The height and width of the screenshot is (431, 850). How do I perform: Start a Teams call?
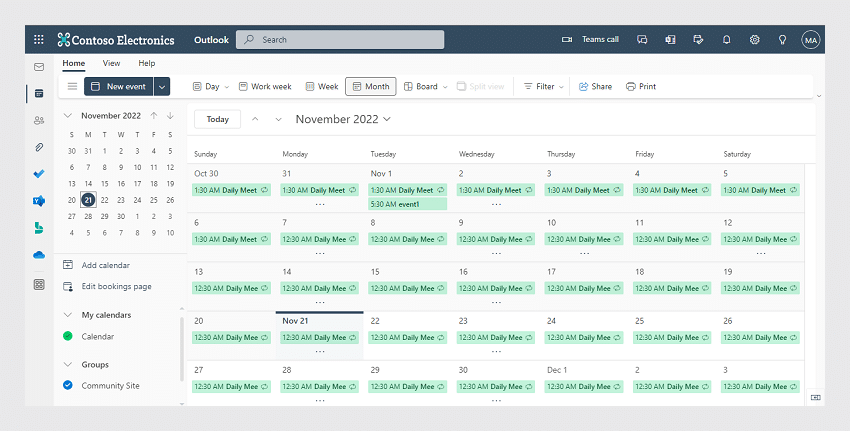point(590,39)
